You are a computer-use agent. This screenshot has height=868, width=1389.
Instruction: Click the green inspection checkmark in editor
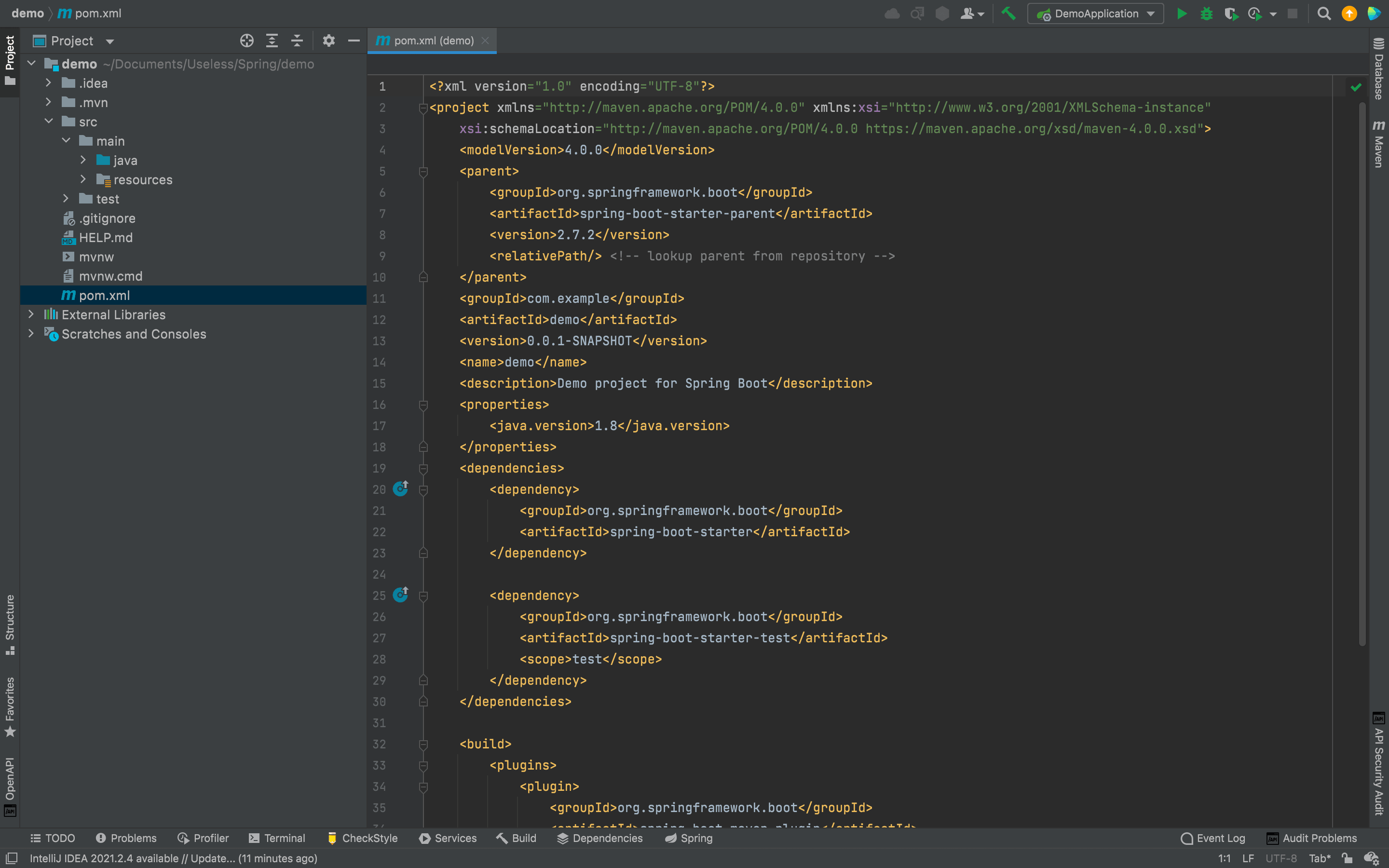(1356, 87)
